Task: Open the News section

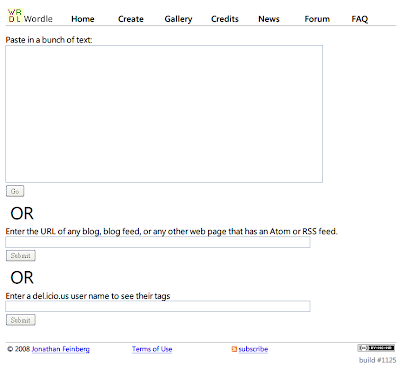Action: pos(269,19)
